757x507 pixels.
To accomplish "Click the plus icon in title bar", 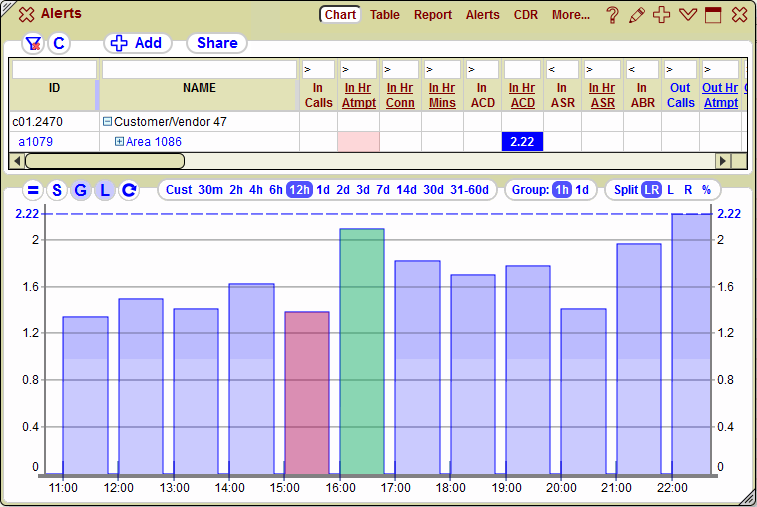I will pyautogui.click(x=661, y=14).
